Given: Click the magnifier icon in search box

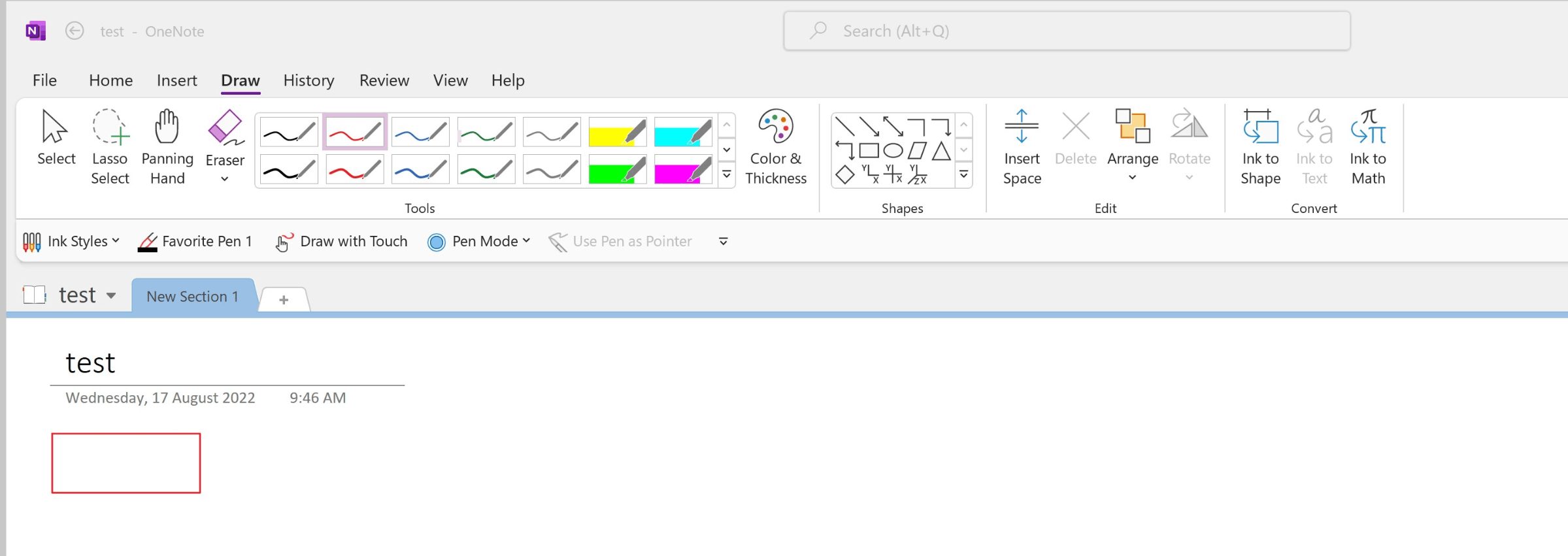Looking at the screenshot, I should [x=818, y=30].
